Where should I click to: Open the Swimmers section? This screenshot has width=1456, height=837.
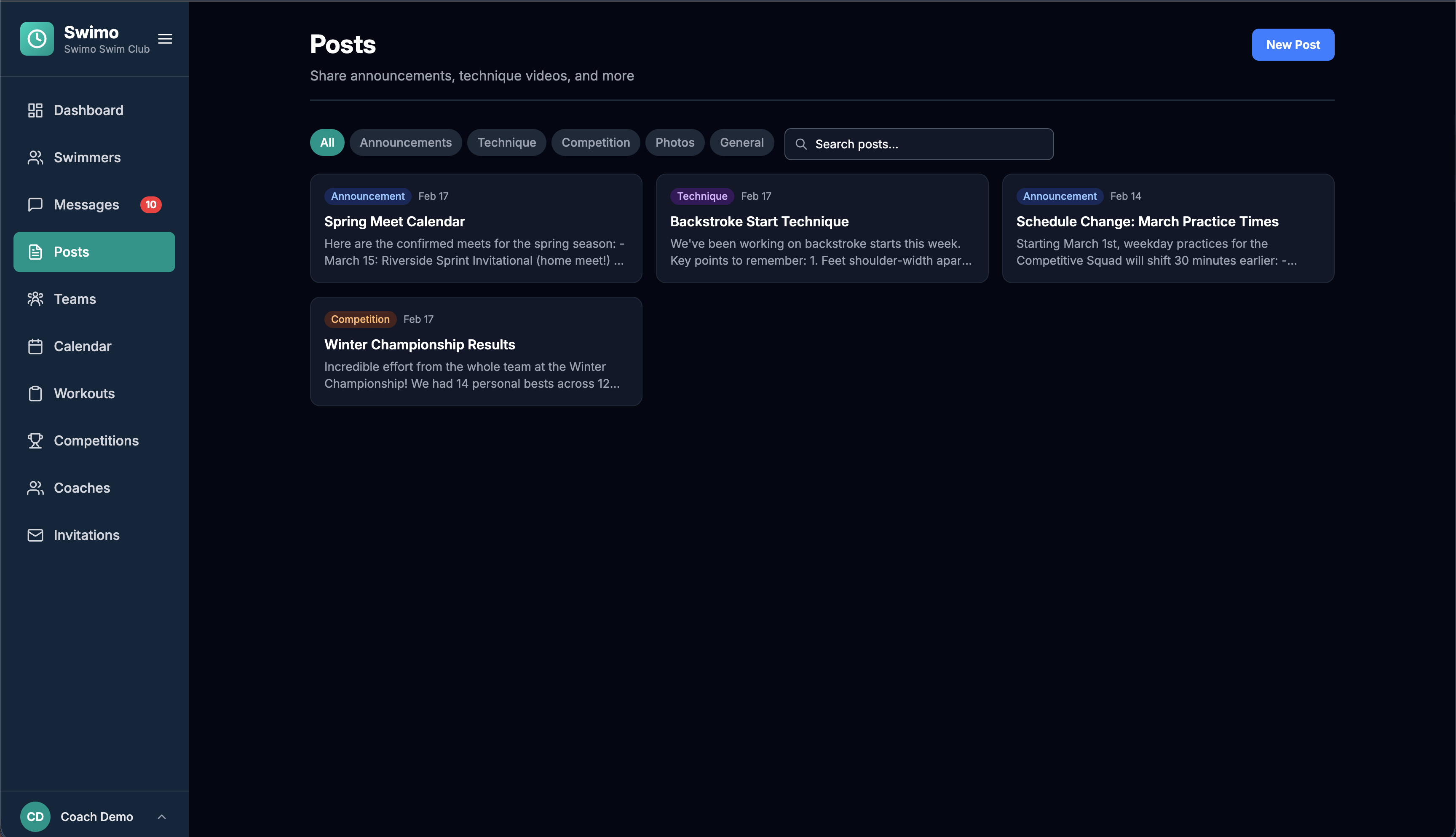tap(35, 157)
